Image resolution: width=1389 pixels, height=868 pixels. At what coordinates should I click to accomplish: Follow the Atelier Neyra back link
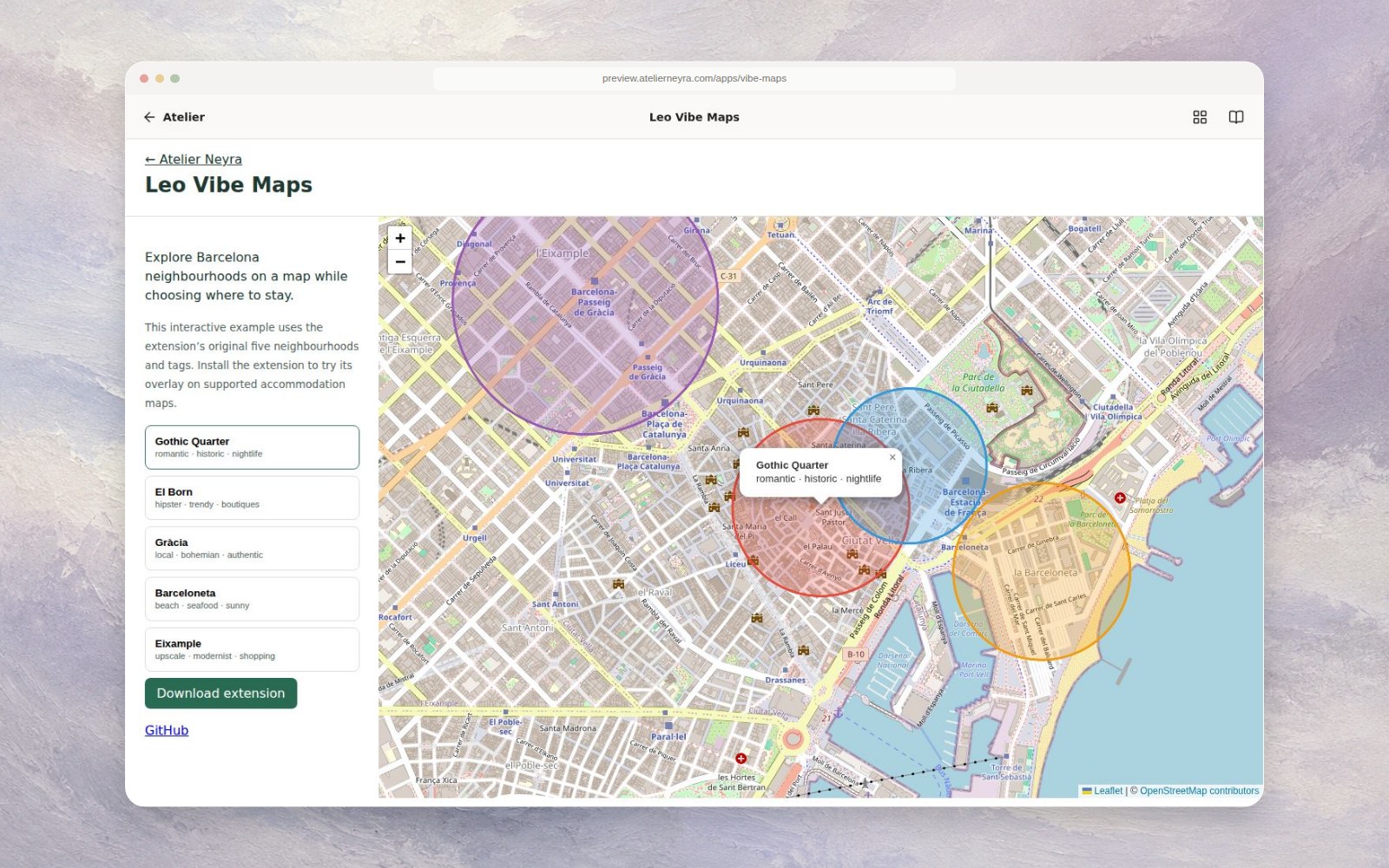pyautogui.click(x=194, y=159)
